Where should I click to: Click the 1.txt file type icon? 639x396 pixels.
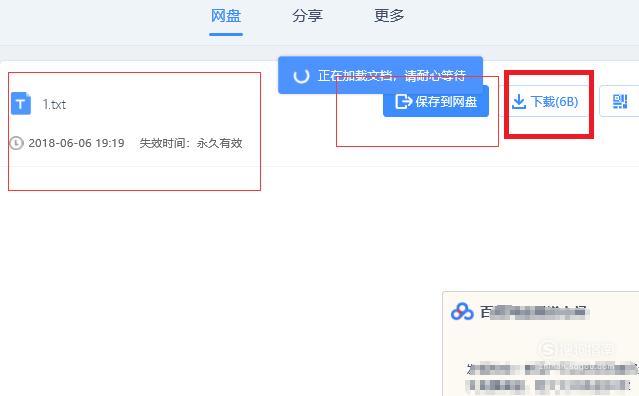21,103
